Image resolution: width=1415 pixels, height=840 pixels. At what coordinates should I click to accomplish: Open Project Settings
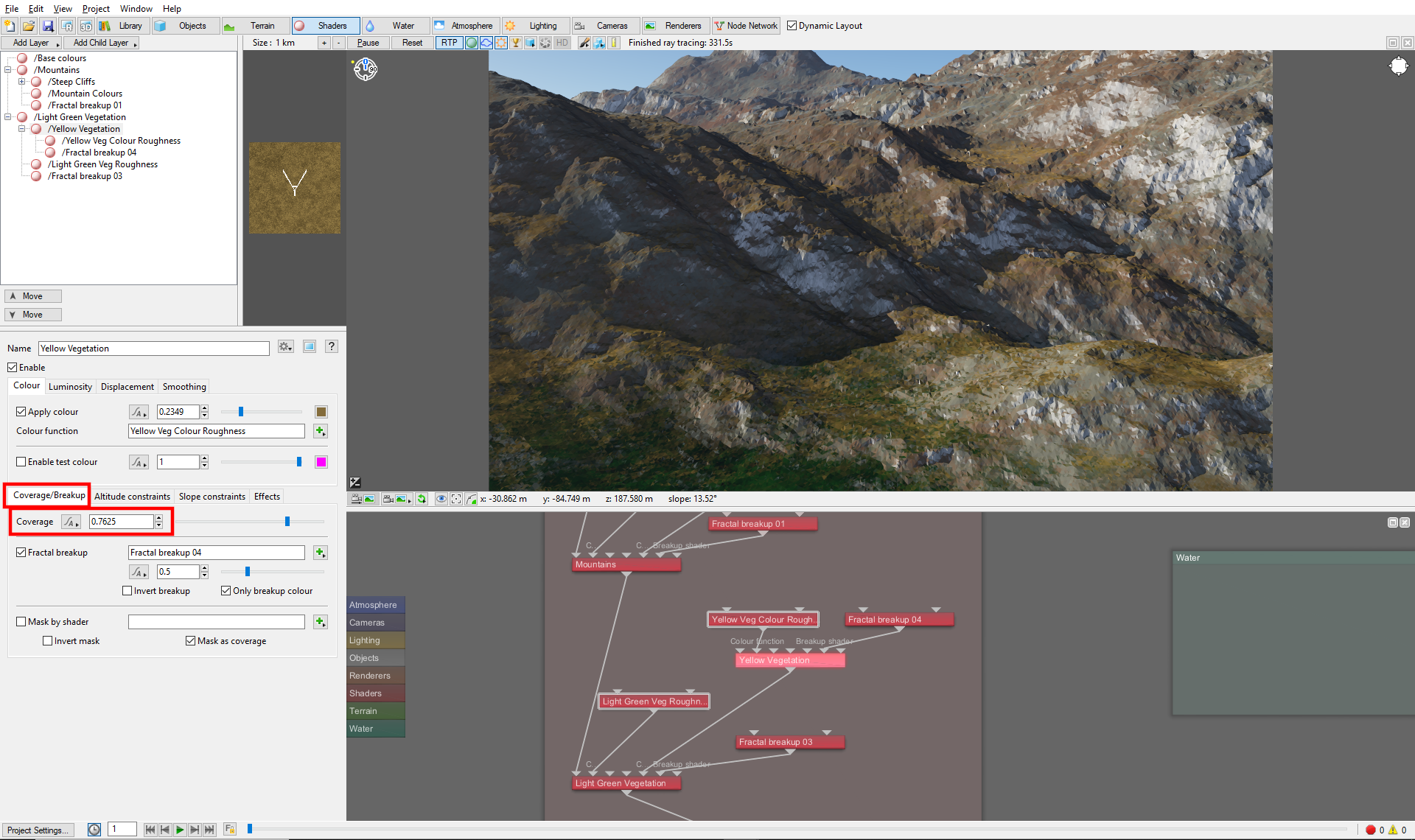click(38, 830)
